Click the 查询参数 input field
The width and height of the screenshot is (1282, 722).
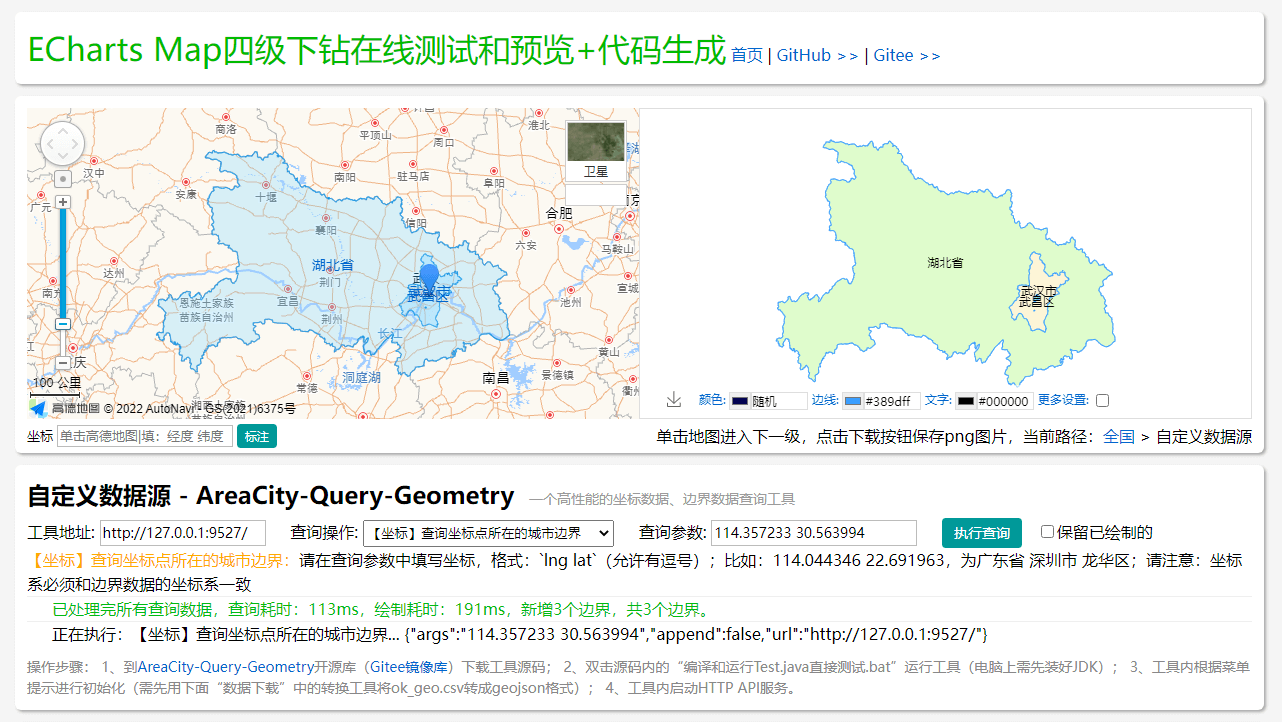(x=814, y=533)
